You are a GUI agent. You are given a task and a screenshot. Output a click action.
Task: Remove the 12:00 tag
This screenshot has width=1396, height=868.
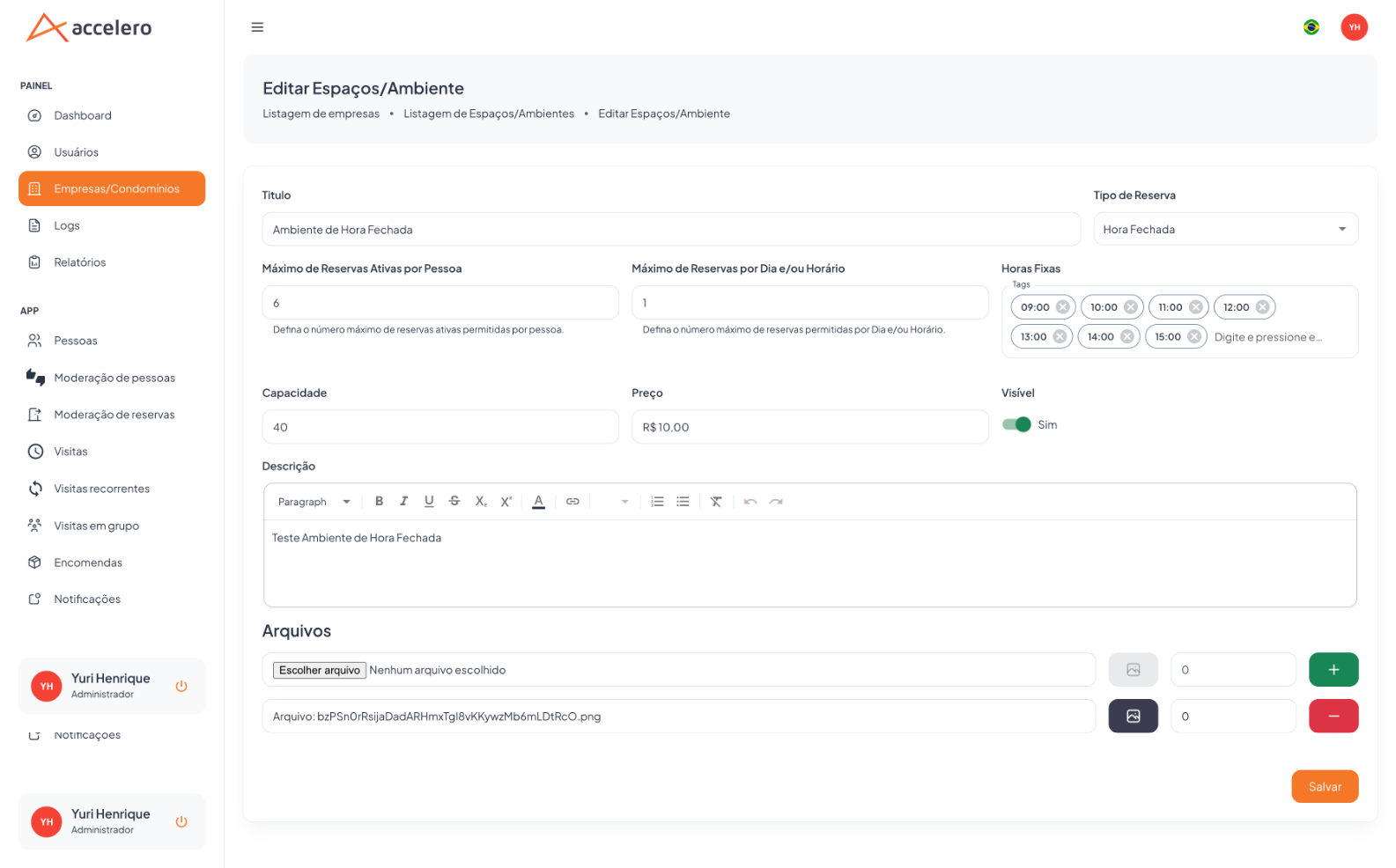click(1262, 306)
